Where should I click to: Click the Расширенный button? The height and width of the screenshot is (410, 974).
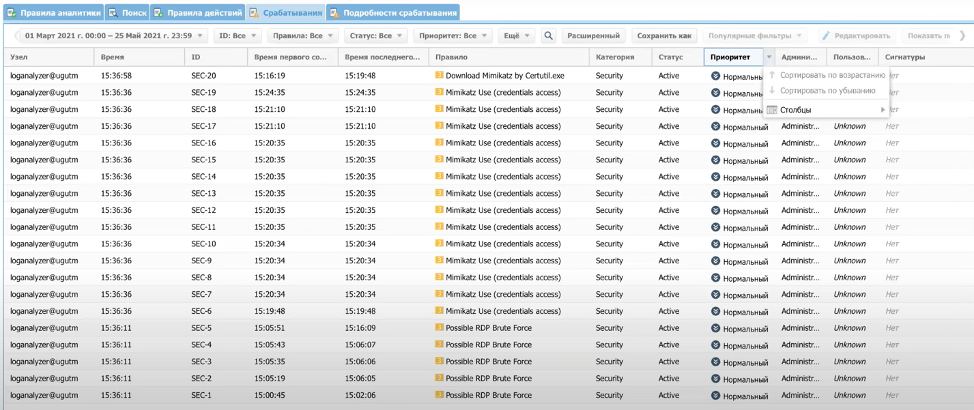[x=593, y=36]
